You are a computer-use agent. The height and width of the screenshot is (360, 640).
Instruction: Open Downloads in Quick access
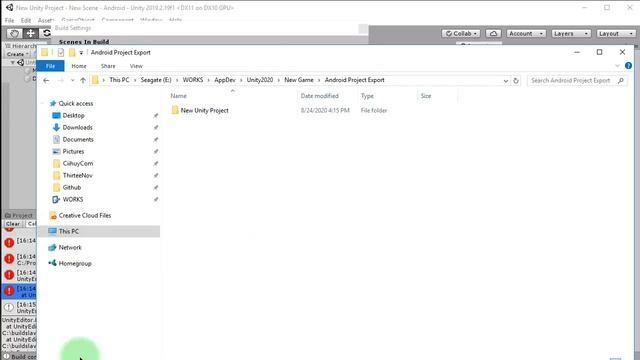point(77,127)
